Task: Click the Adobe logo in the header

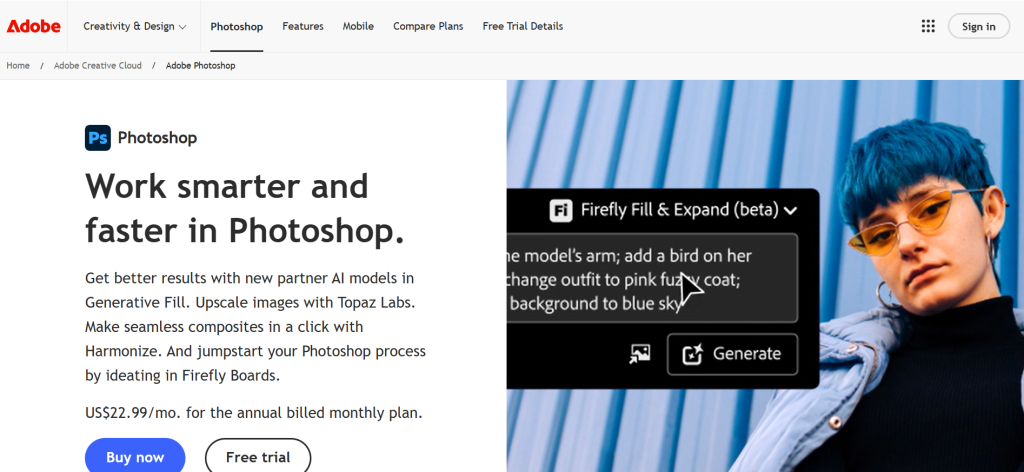Action: (x=34, y=26)
